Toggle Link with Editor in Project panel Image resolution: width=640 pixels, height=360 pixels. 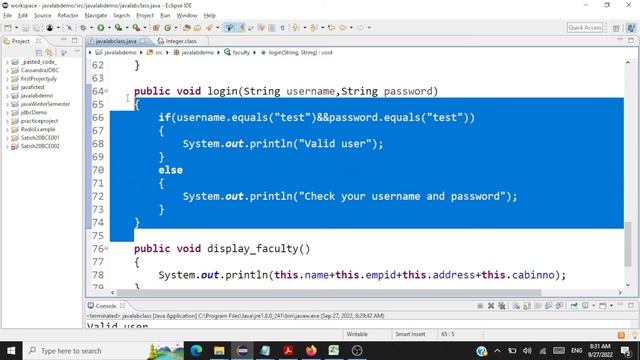49,53
